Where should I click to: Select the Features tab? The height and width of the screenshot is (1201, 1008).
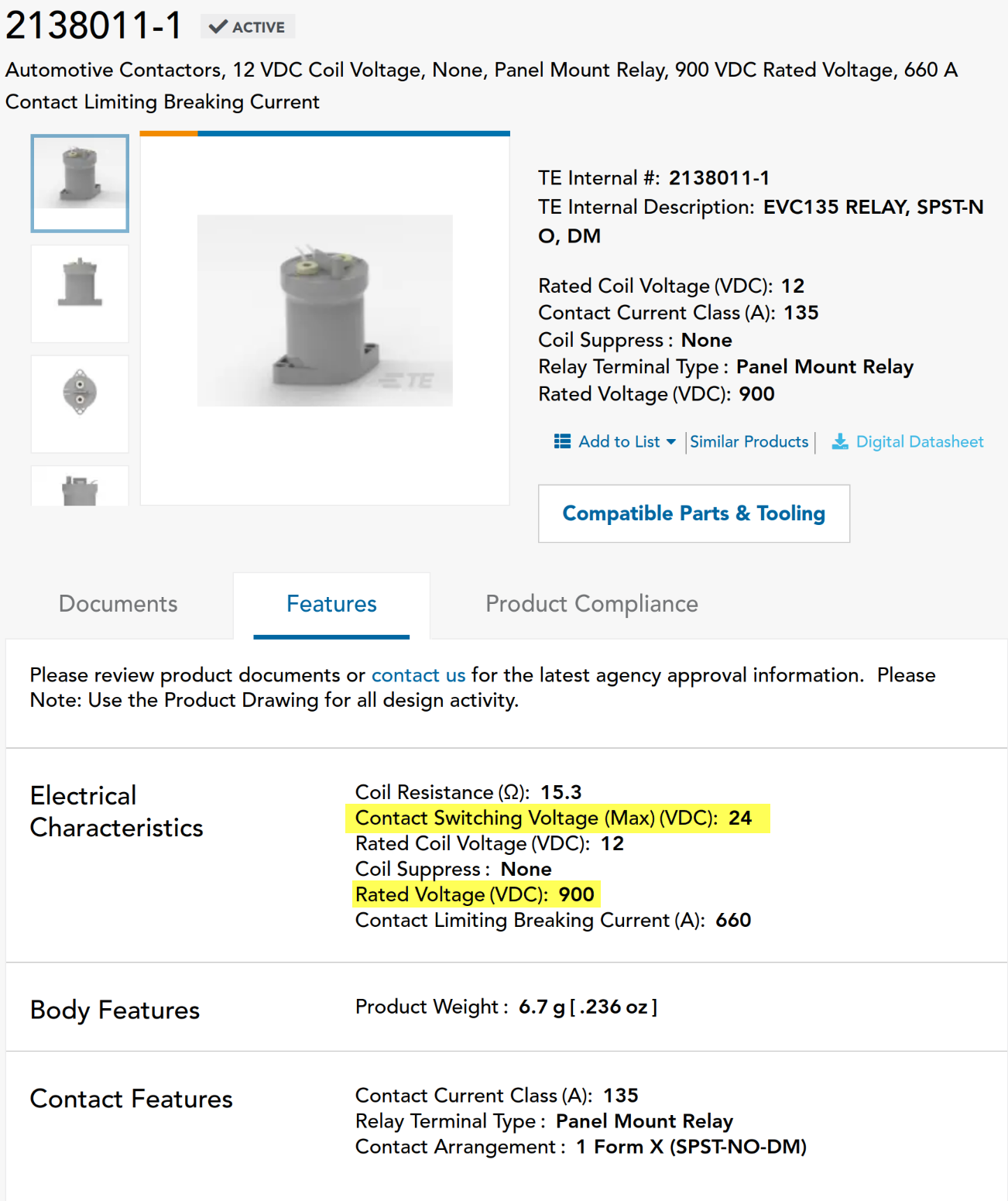pyautogui.click(x=331, y=604)
